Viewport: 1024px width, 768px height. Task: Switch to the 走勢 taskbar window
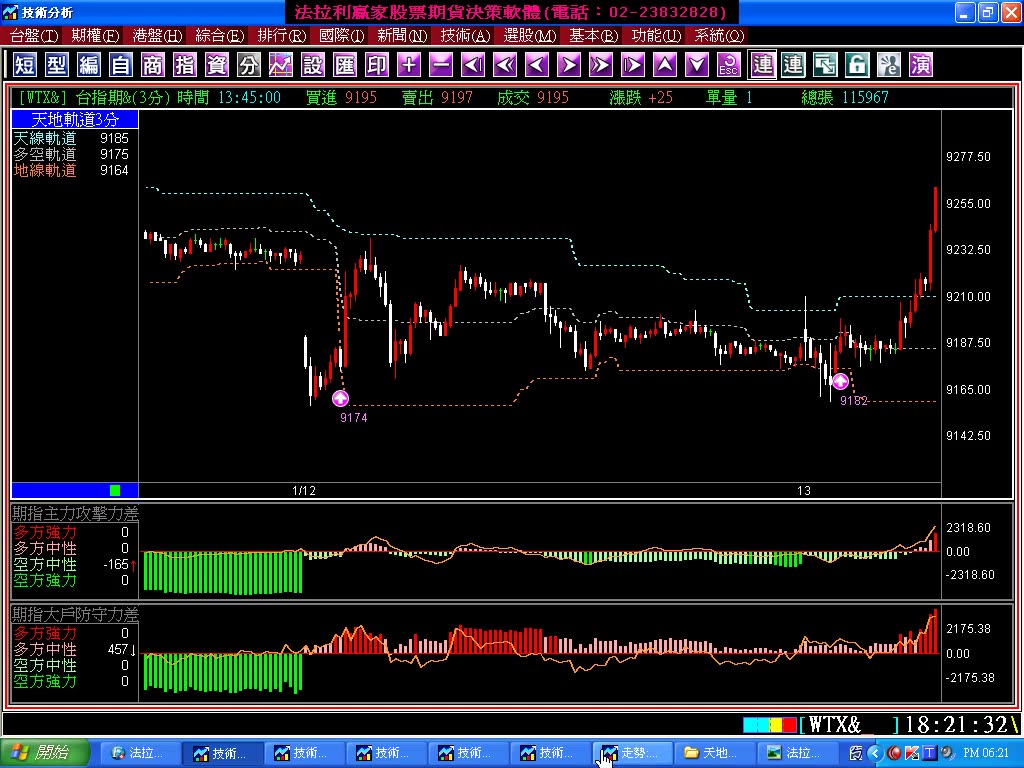pyautogui.click(x=631, y=753)
